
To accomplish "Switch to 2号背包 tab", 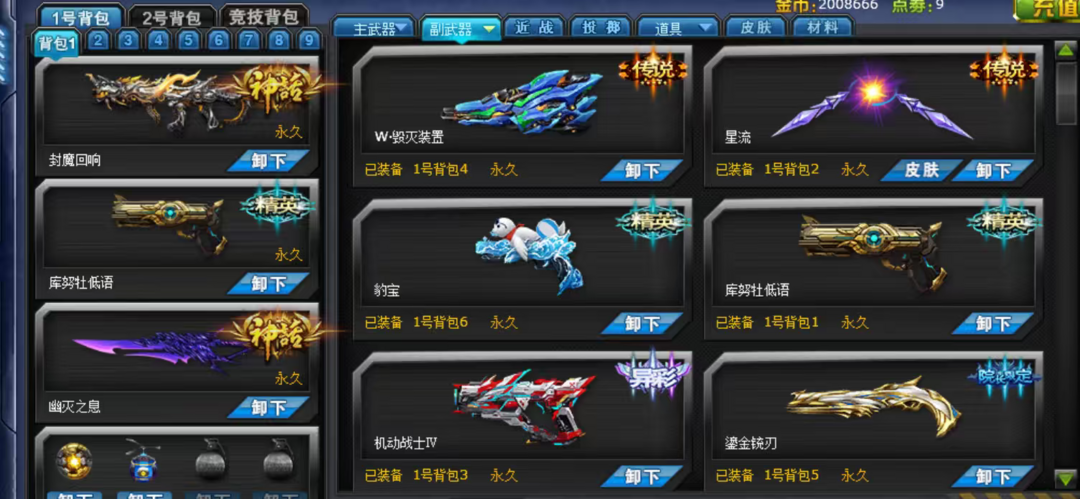I will [172, 18].
